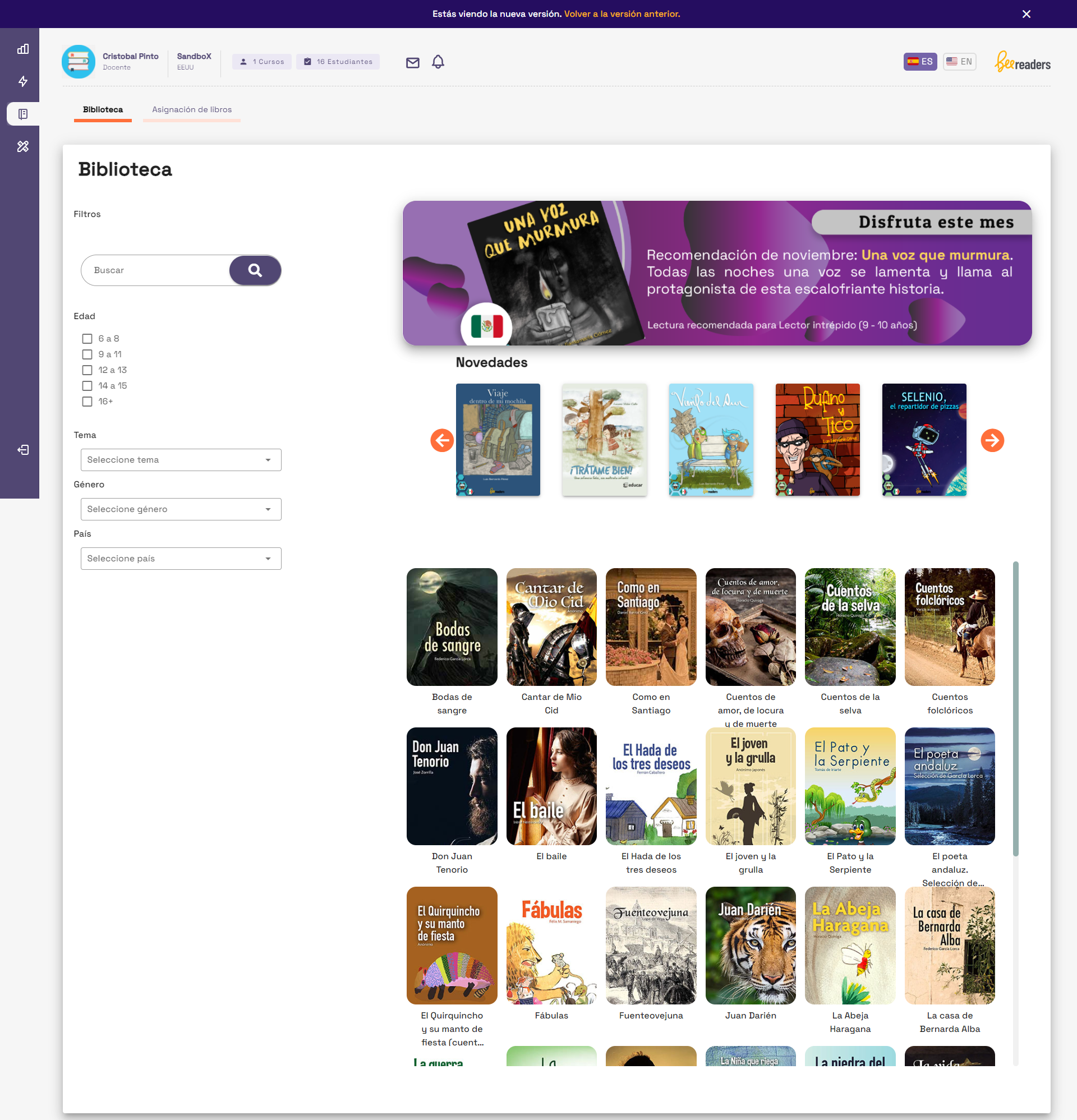Open ¡Trátame bien! book cover
Screen dimensions: 1077x1120
pos(604,440)
